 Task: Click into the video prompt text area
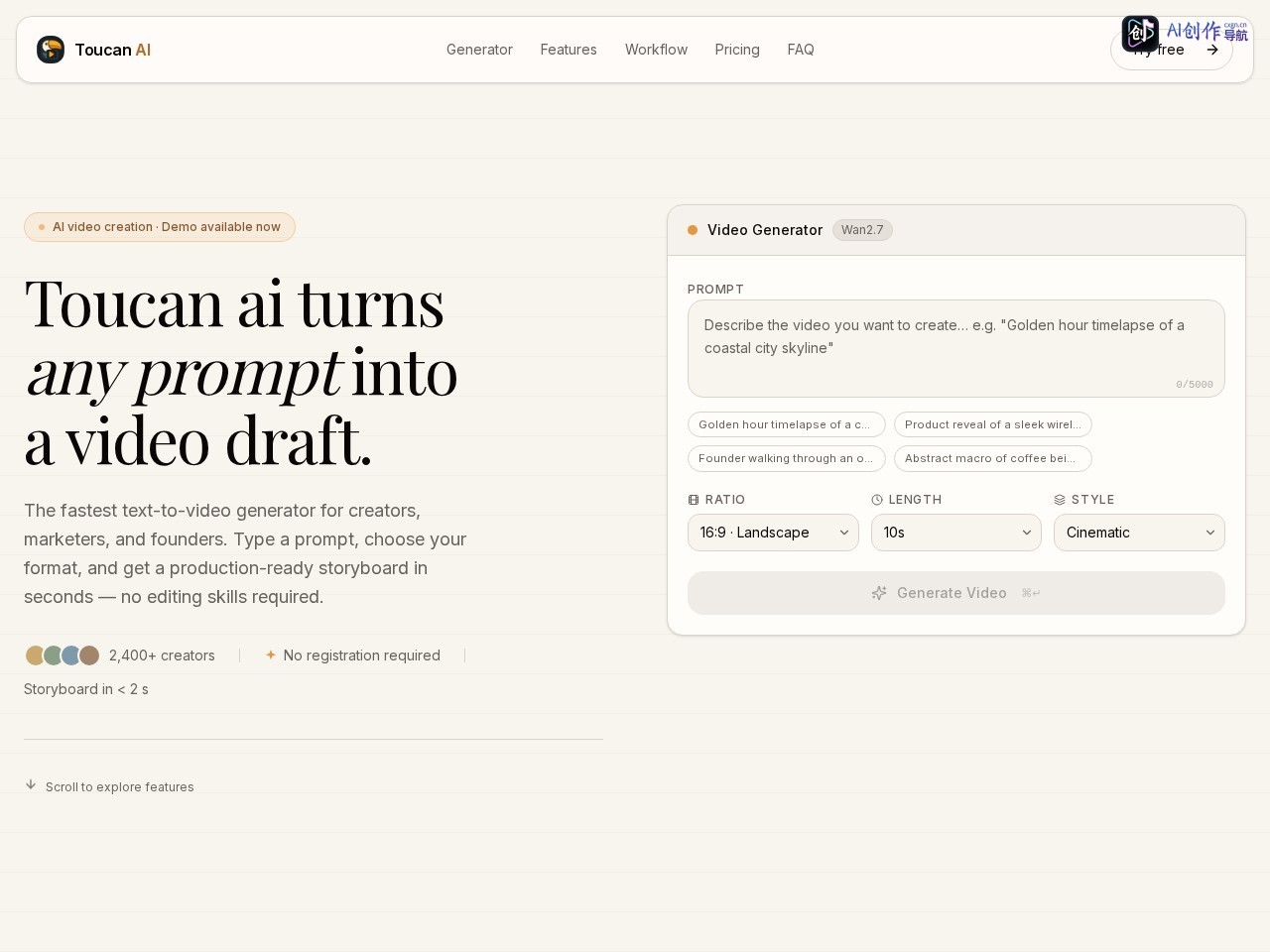point(956,348)
